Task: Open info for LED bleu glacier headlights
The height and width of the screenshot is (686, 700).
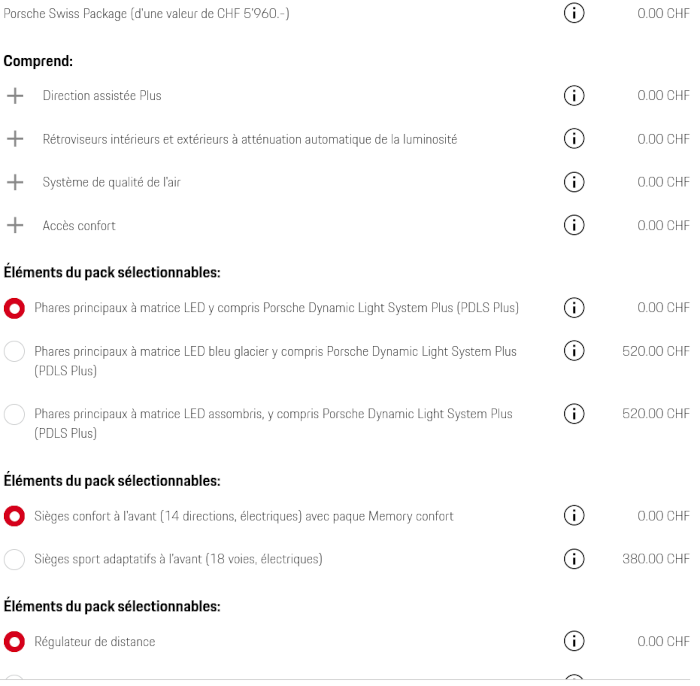Action: tap(574, 351)
